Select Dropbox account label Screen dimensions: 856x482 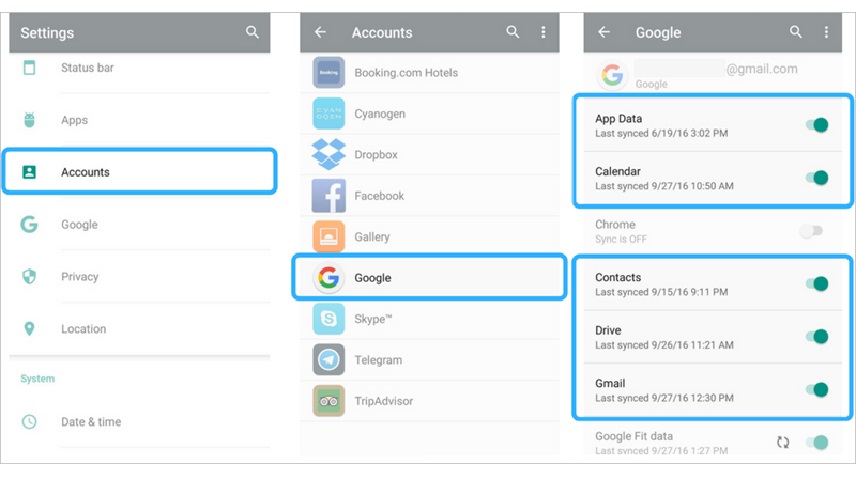376,154
